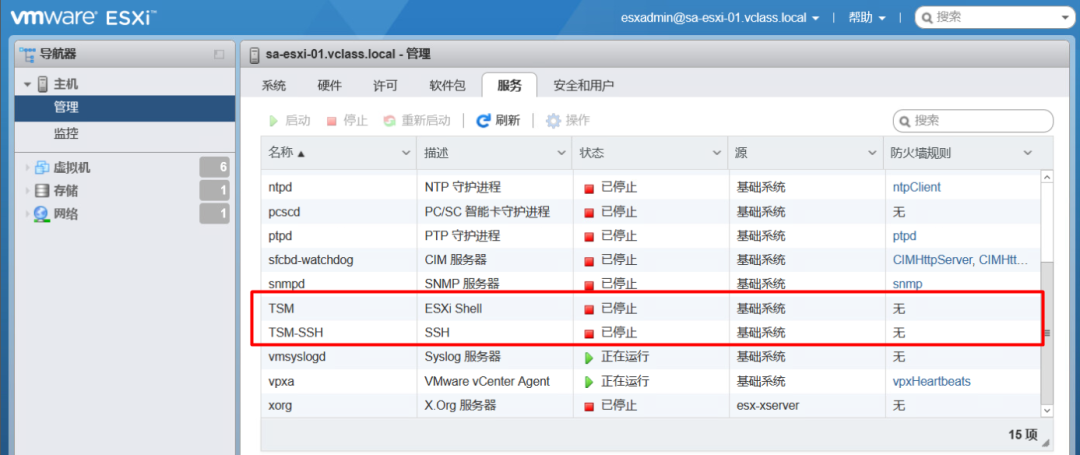Click the Storage icon in navigator
This screenshot has height=455, width=1080.
click(42, 191)
